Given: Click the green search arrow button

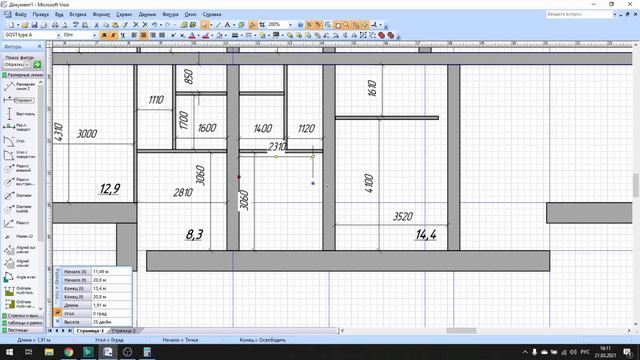Looking at the screenshot, I should 37,64.
